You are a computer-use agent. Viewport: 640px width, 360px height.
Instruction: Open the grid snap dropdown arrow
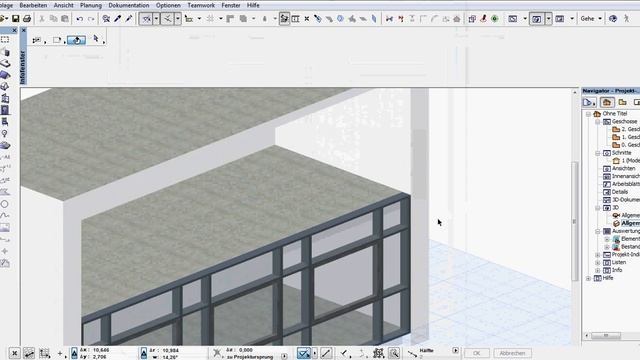[x=221, y=19]
